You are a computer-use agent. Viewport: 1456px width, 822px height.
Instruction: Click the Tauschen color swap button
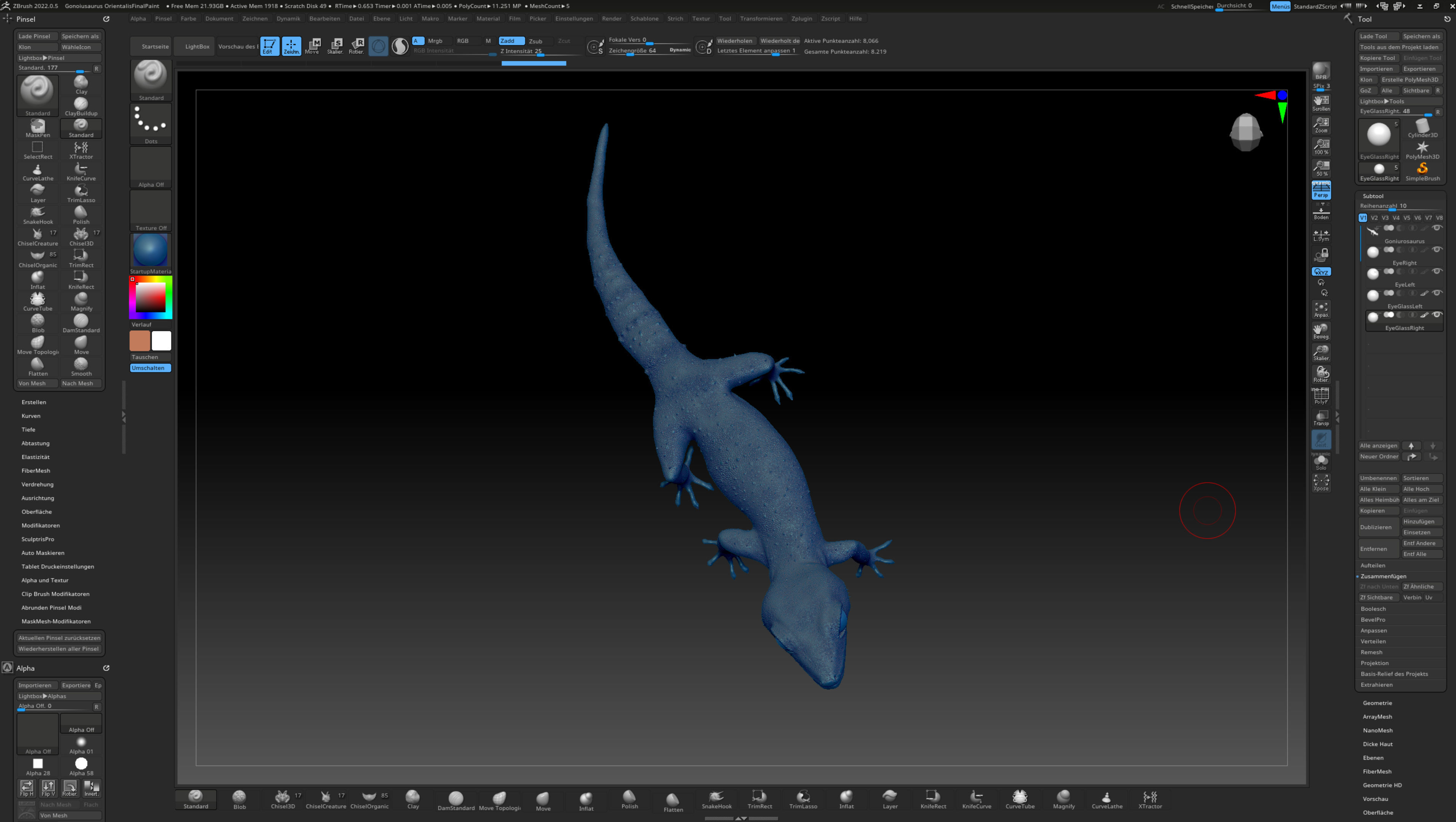pos(150,357)
